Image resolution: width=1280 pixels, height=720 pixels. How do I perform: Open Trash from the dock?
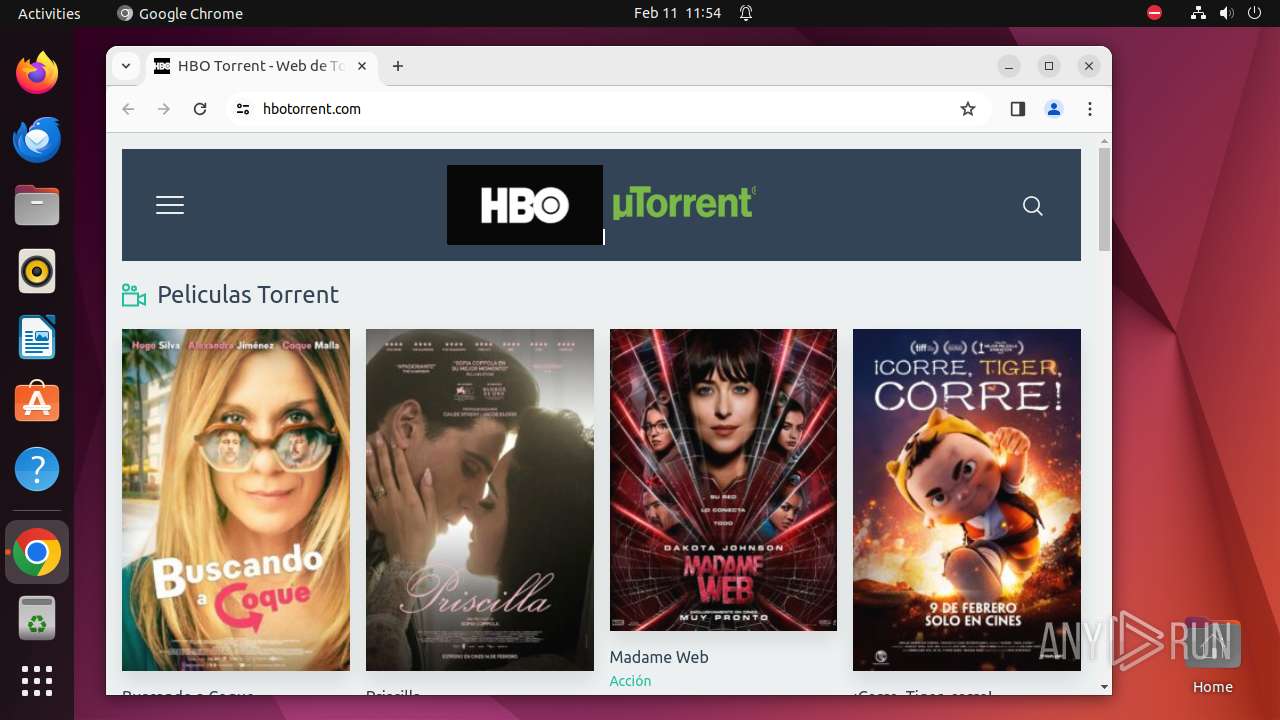(37, 618)
